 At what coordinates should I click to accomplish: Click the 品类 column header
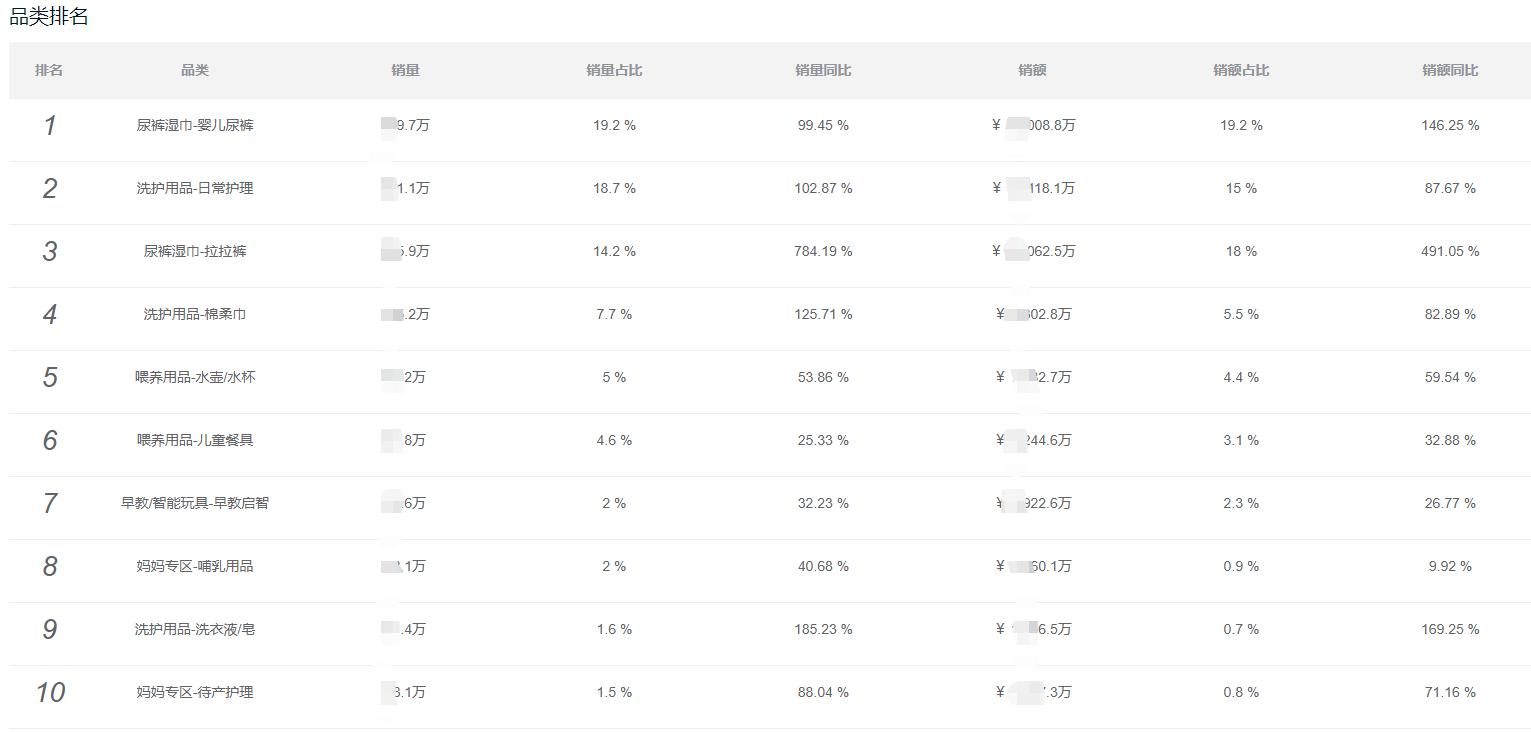point(195,70)
